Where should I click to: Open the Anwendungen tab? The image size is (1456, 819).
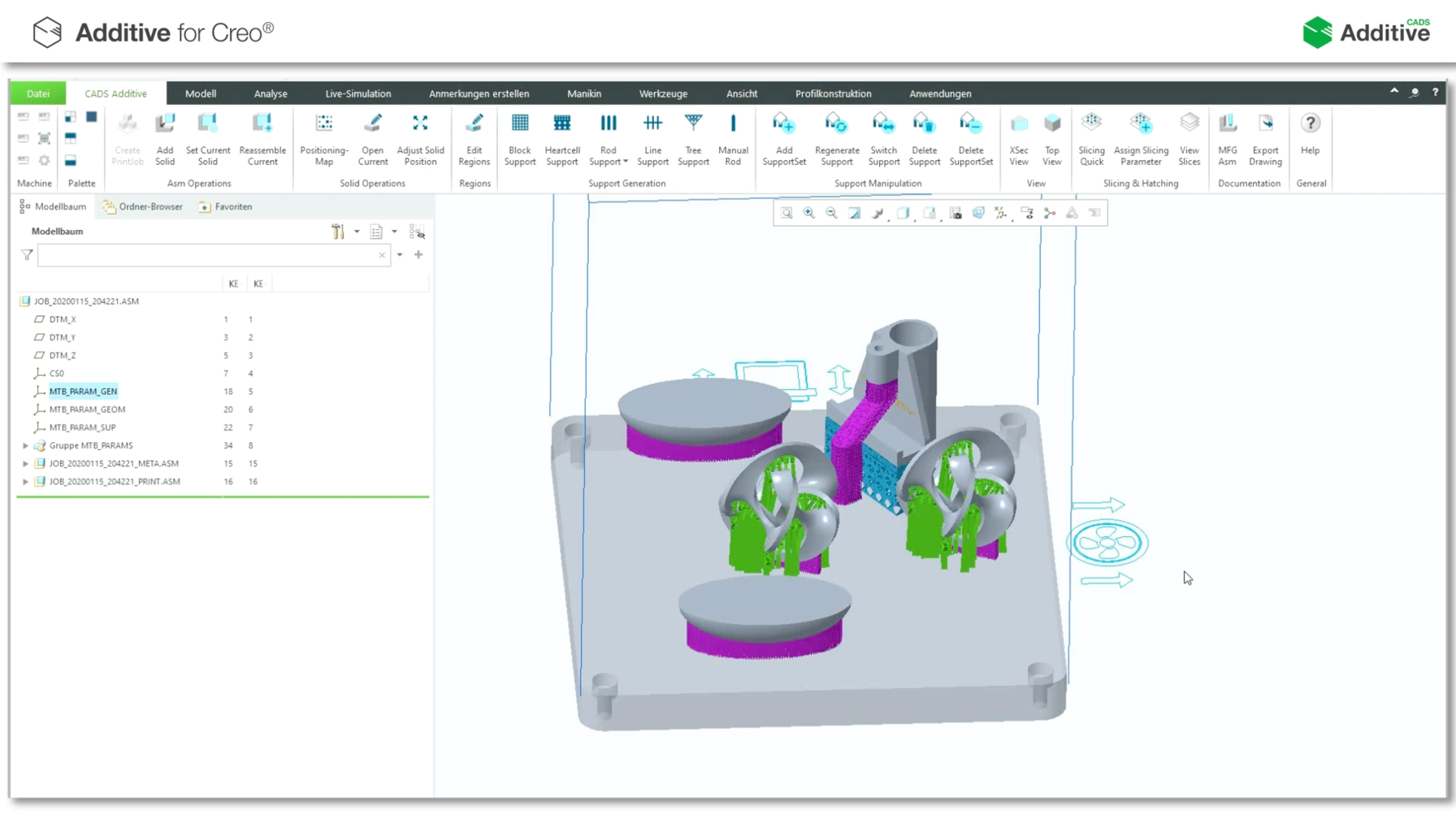click(x=940, y=93)
